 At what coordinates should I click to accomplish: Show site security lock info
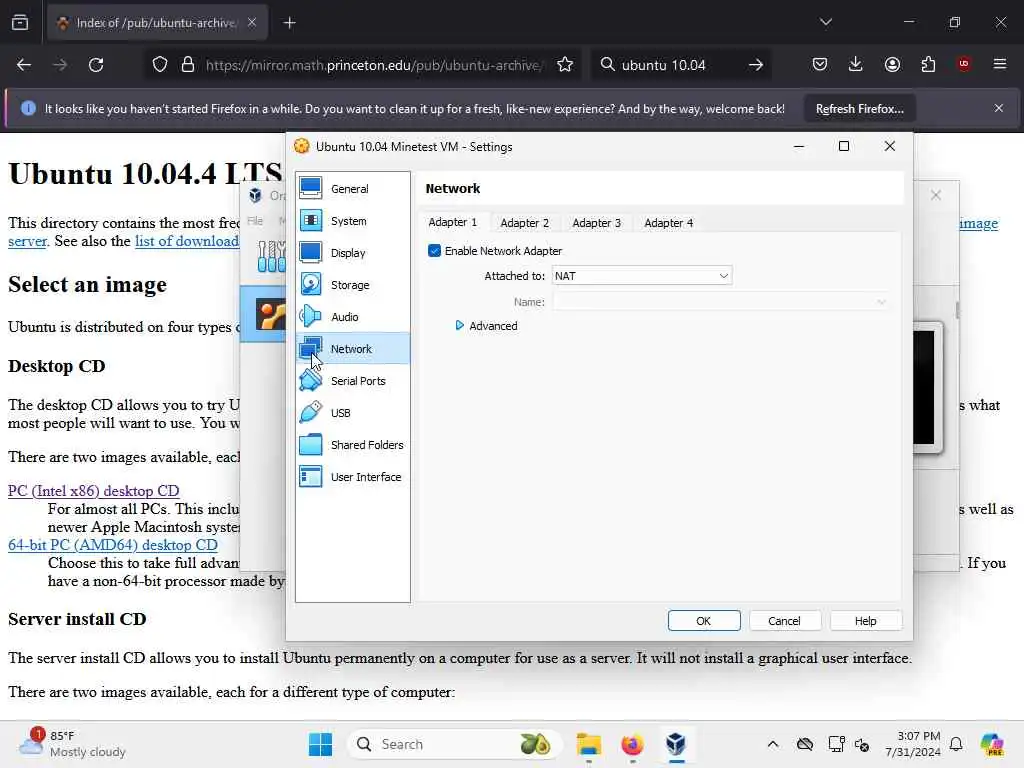pos(188,65)
